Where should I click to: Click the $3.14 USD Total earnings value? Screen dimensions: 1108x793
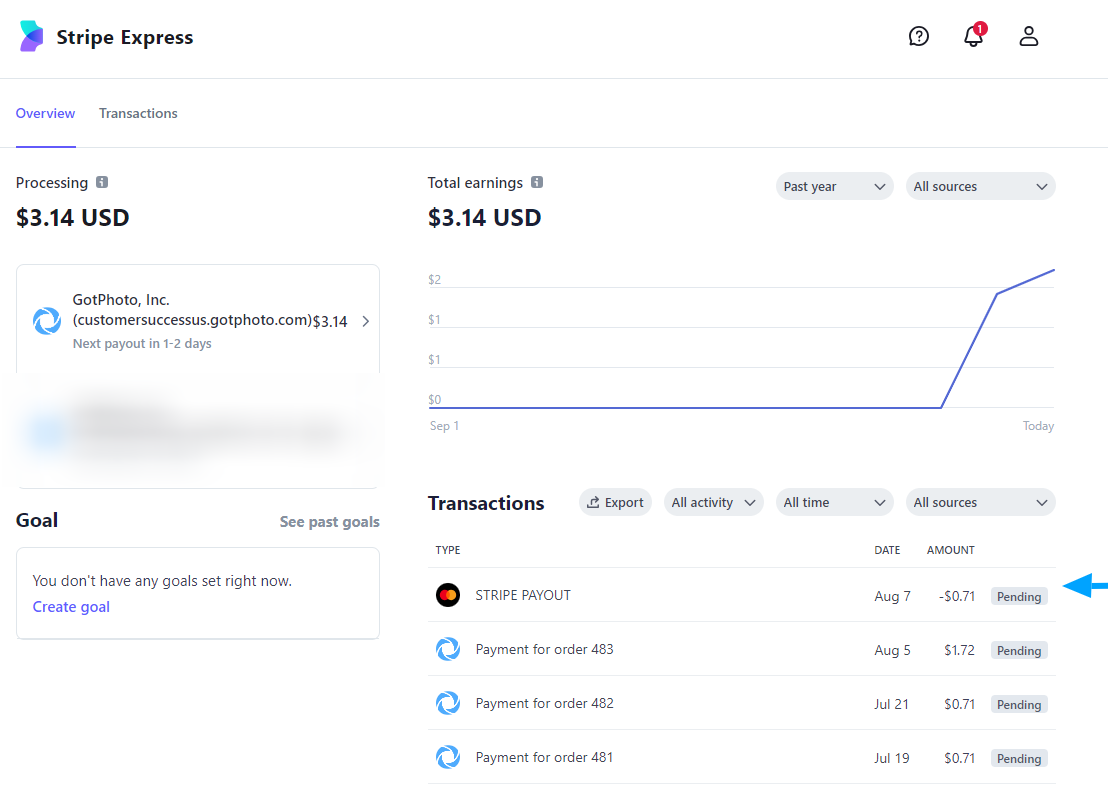coord(485,218)
